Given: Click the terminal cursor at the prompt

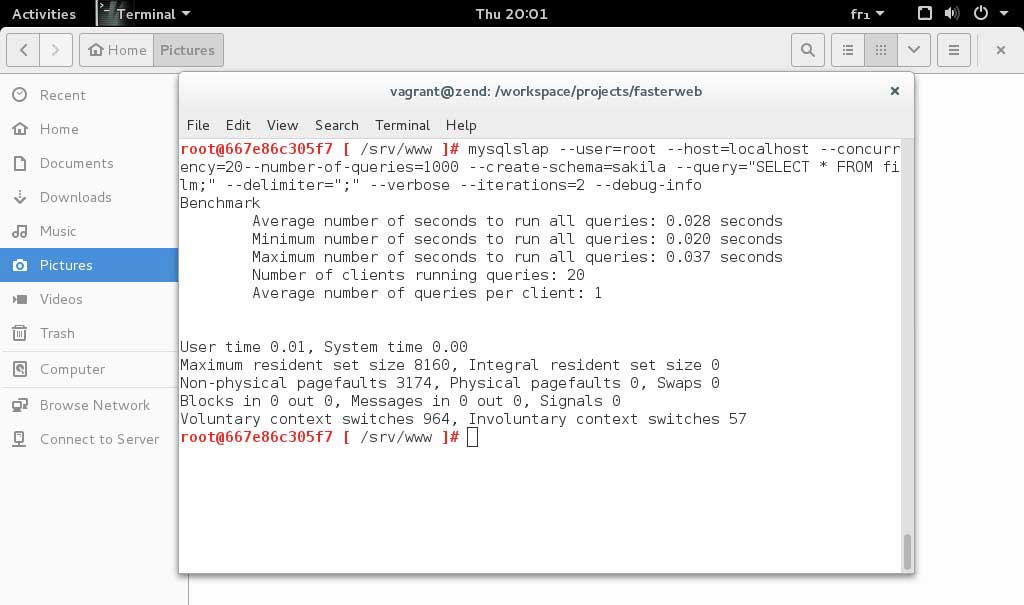Looking at the screenshot, I should [x=473, y=437].
